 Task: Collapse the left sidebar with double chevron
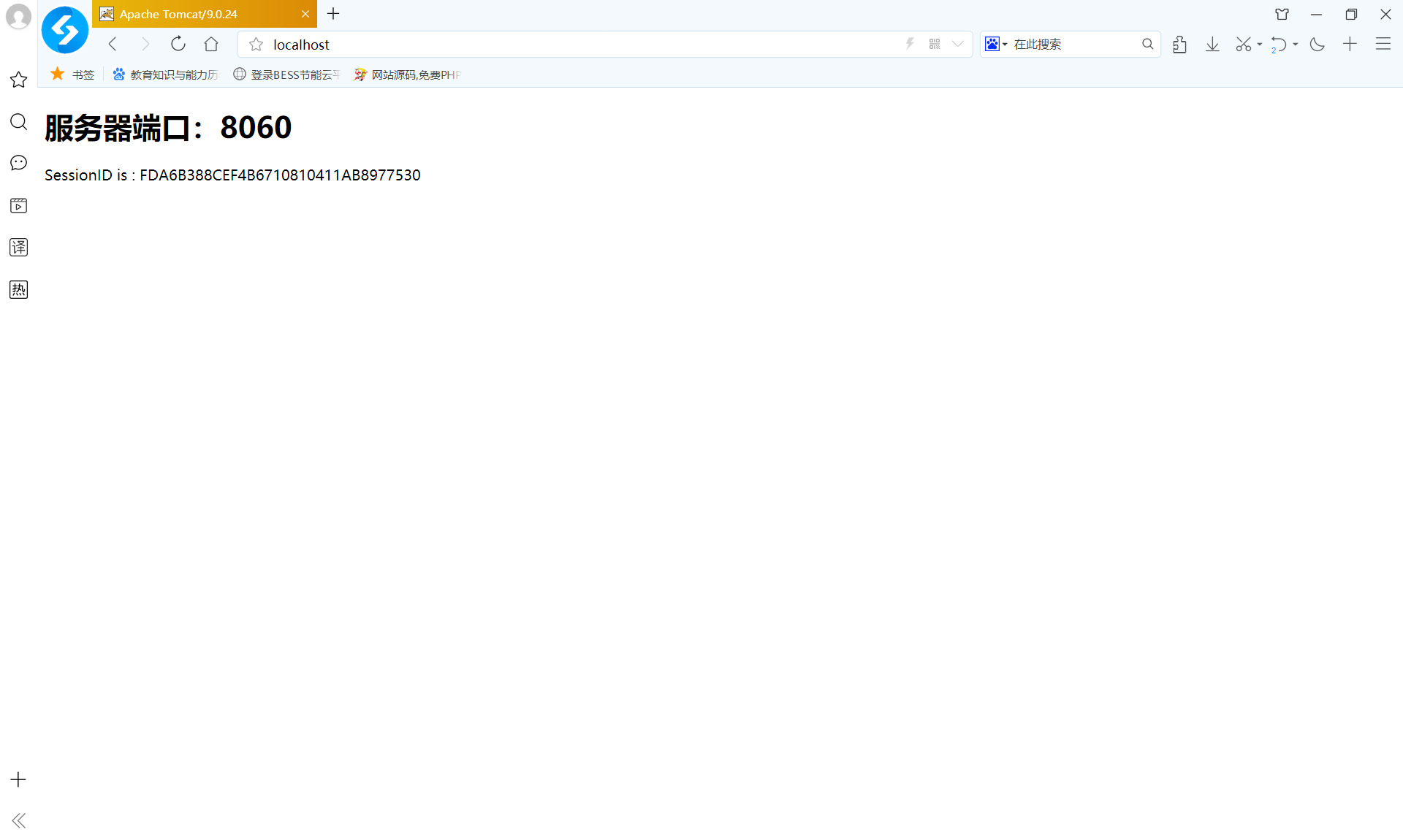click(x=18, y=820)
